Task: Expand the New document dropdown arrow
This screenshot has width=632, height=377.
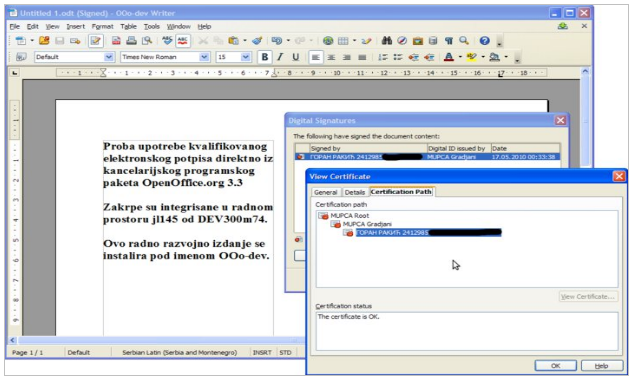Action: tap(32, 41)
